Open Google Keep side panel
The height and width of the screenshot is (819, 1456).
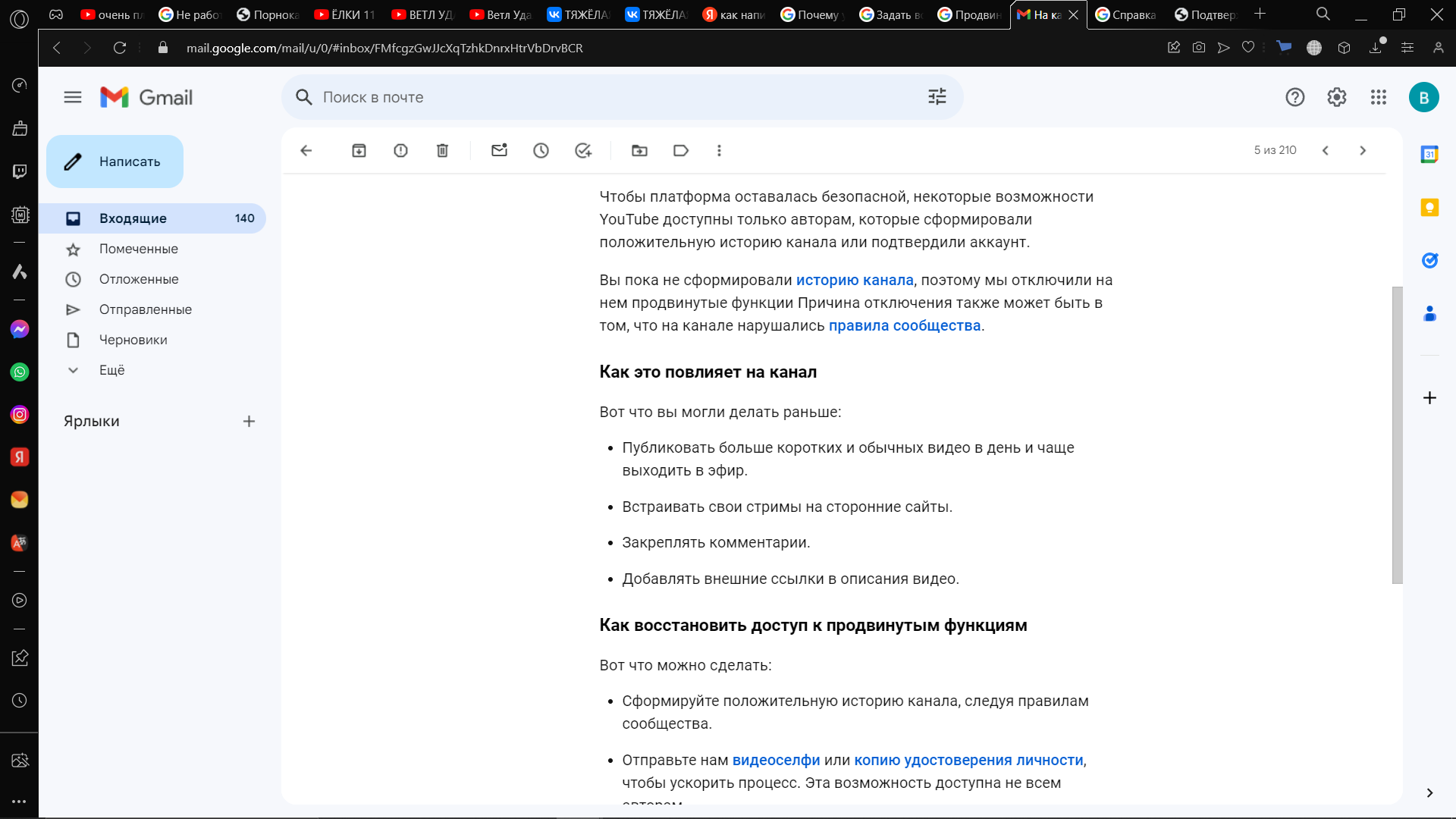tap(1429, 208)
